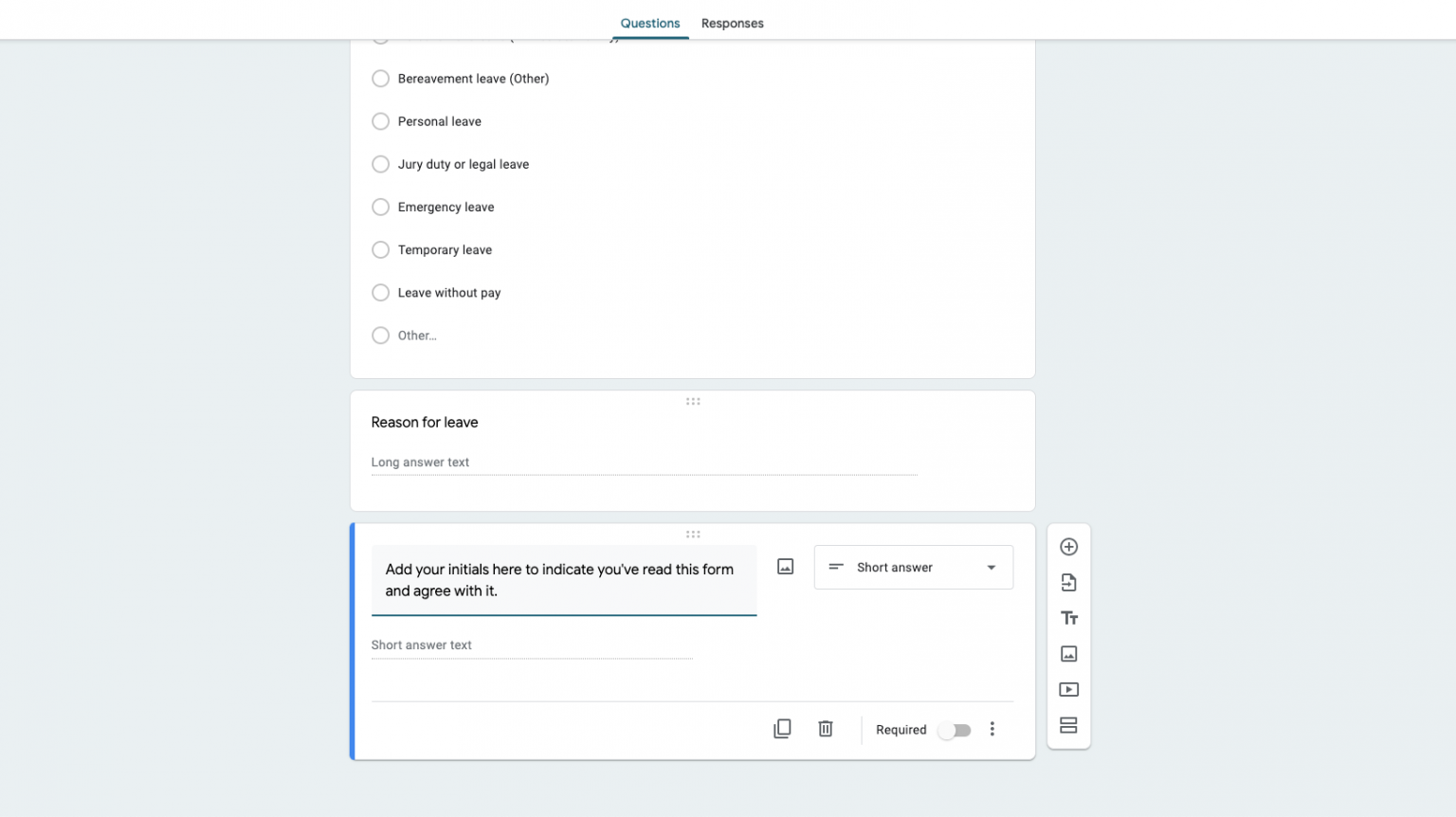Image resolution: width=1456 pixels, height=817 pixels.
Task: Add a new question using plus icon
Action: [1068, 547]
